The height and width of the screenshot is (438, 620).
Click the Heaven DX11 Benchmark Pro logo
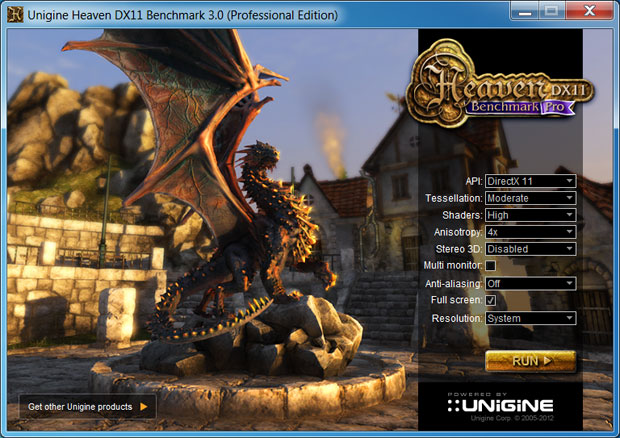499,84
